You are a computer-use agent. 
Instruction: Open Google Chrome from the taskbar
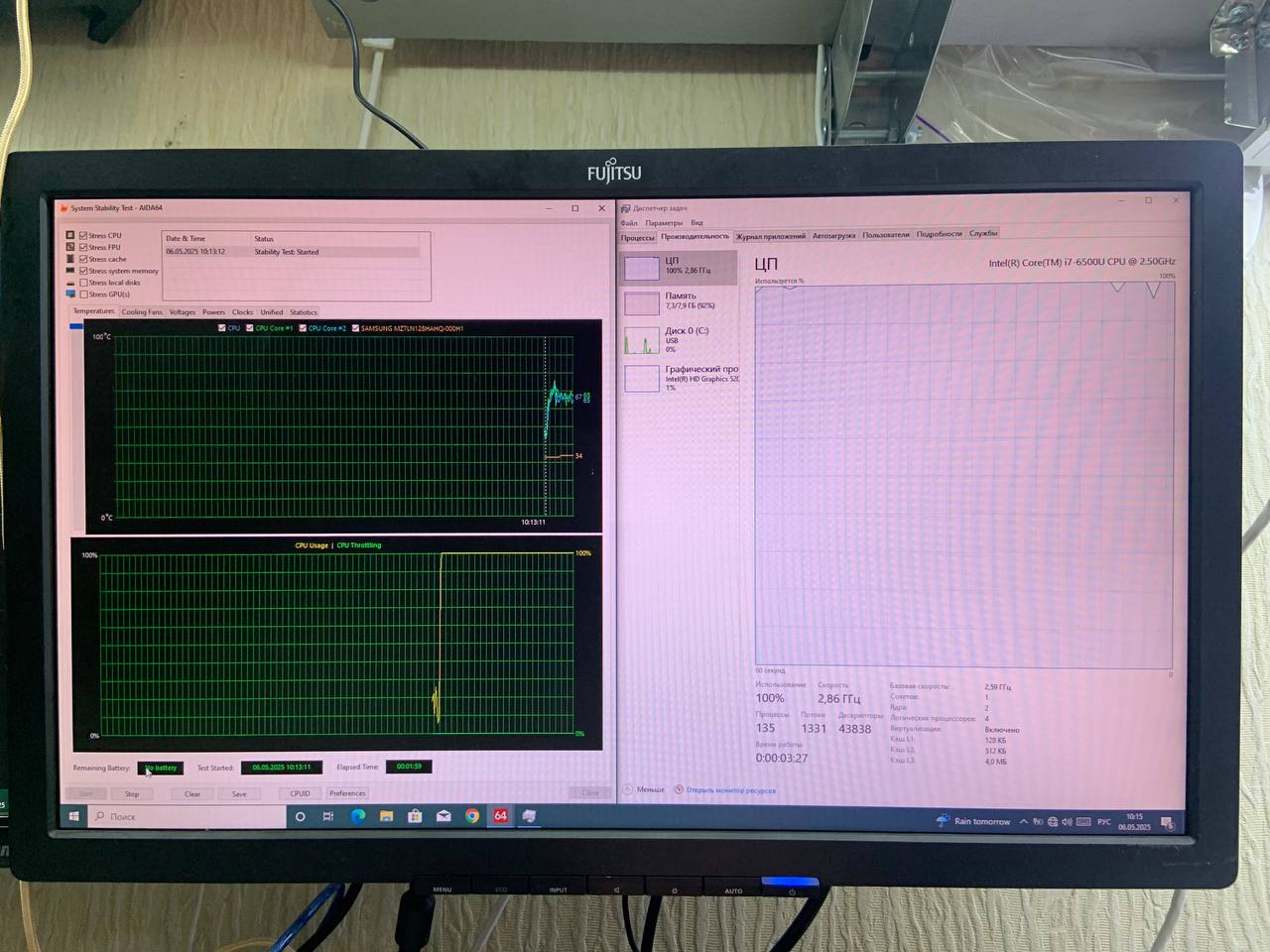pos(472,816)
